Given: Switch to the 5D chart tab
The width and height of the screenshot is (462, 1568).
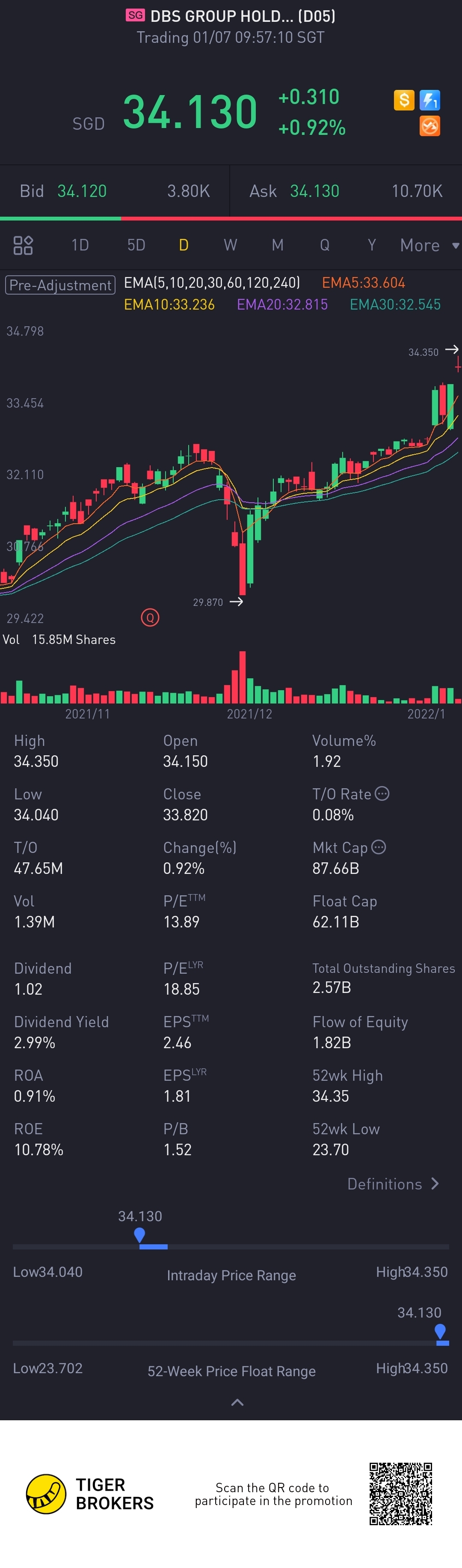Looking at the screenshot, I should [x=136, y=245].
